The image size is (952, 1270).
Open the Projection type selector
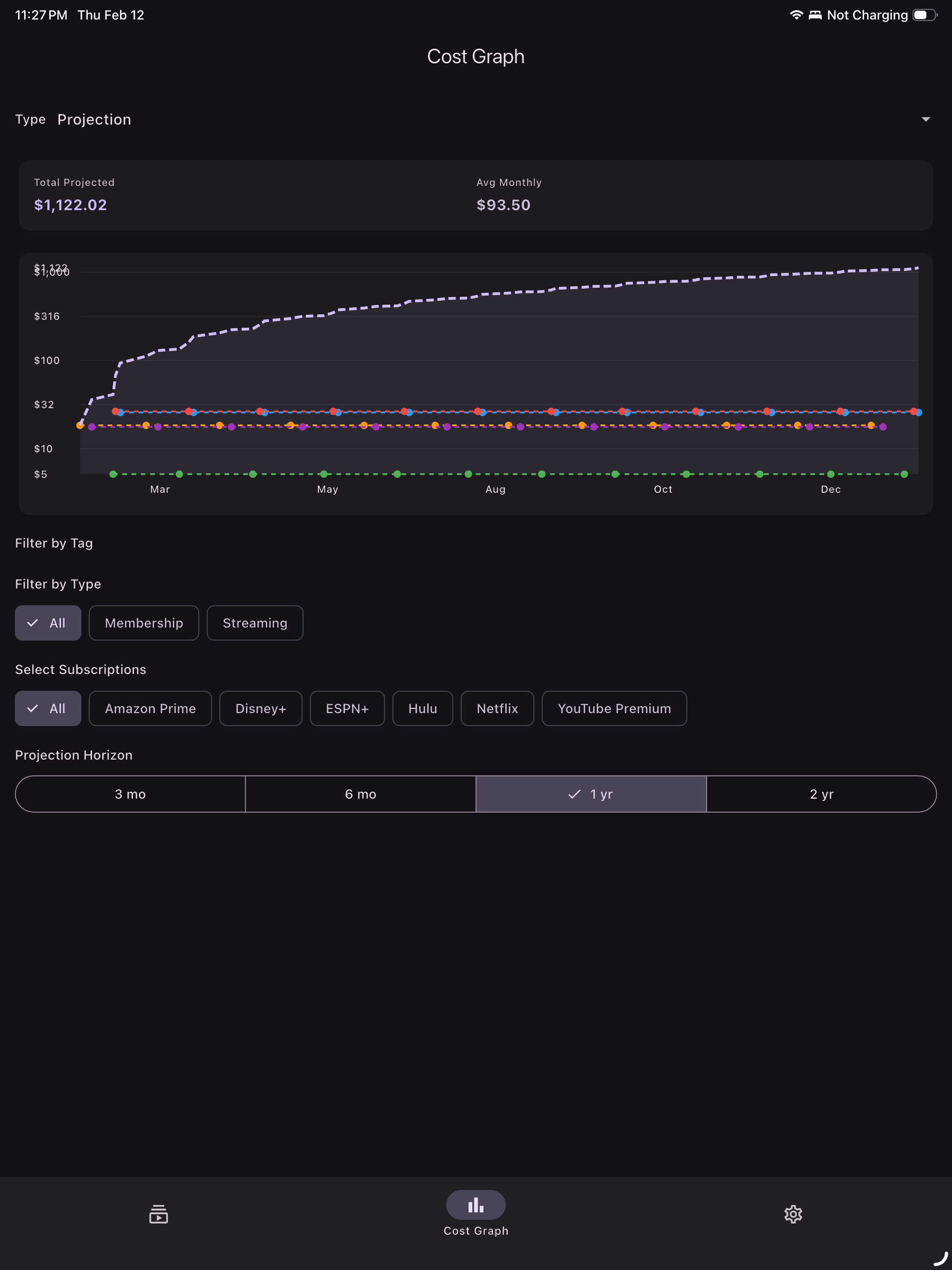point(476,119)
